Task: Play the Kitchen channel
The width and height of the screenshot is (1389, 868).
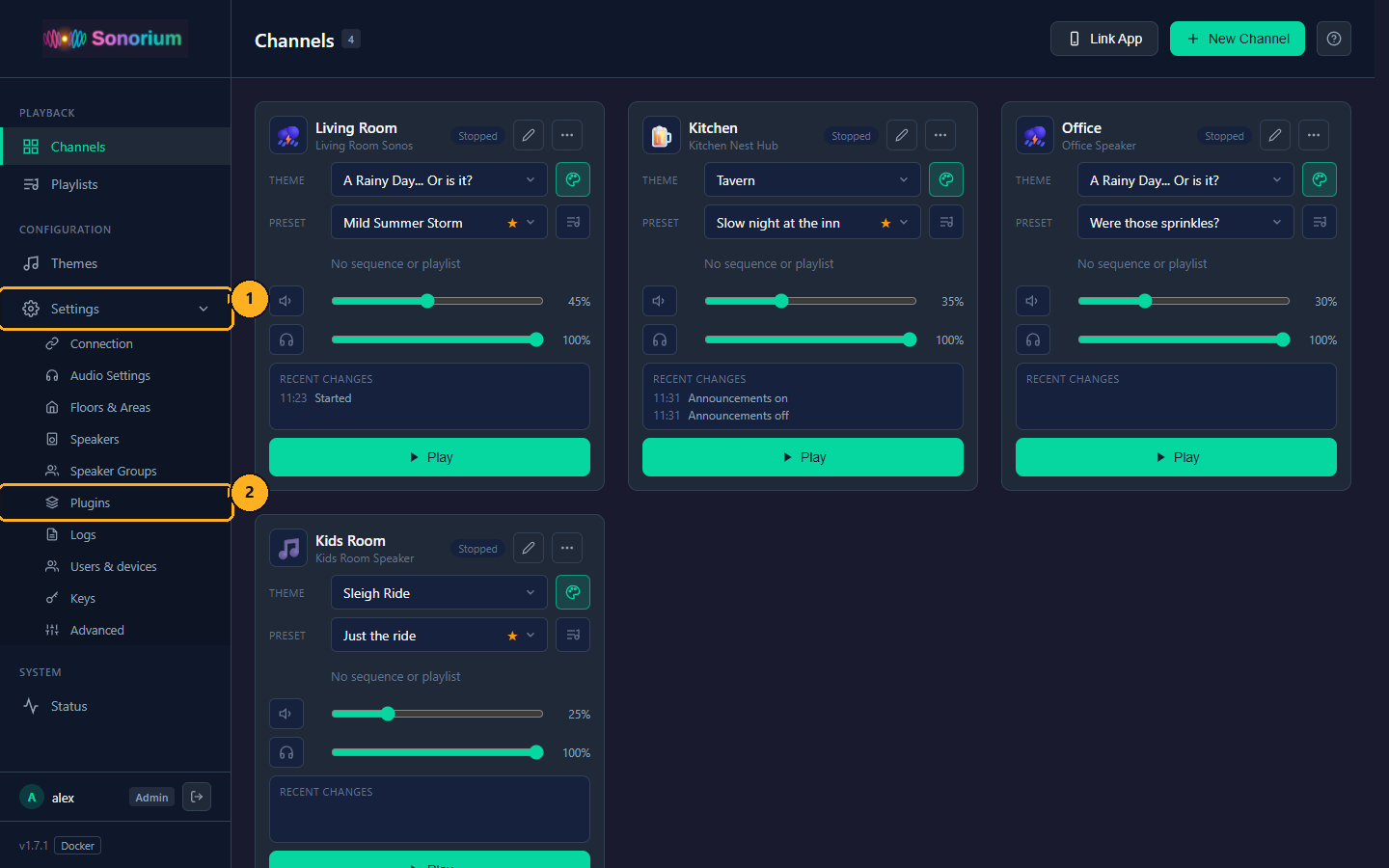Action: 803,457
